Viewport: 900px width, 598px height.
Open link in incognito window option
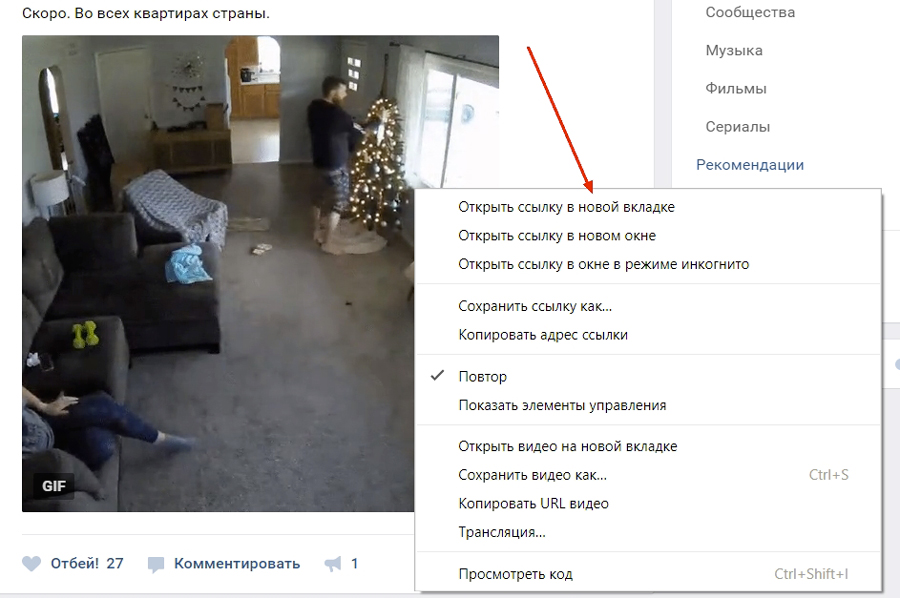click(648, 265)
